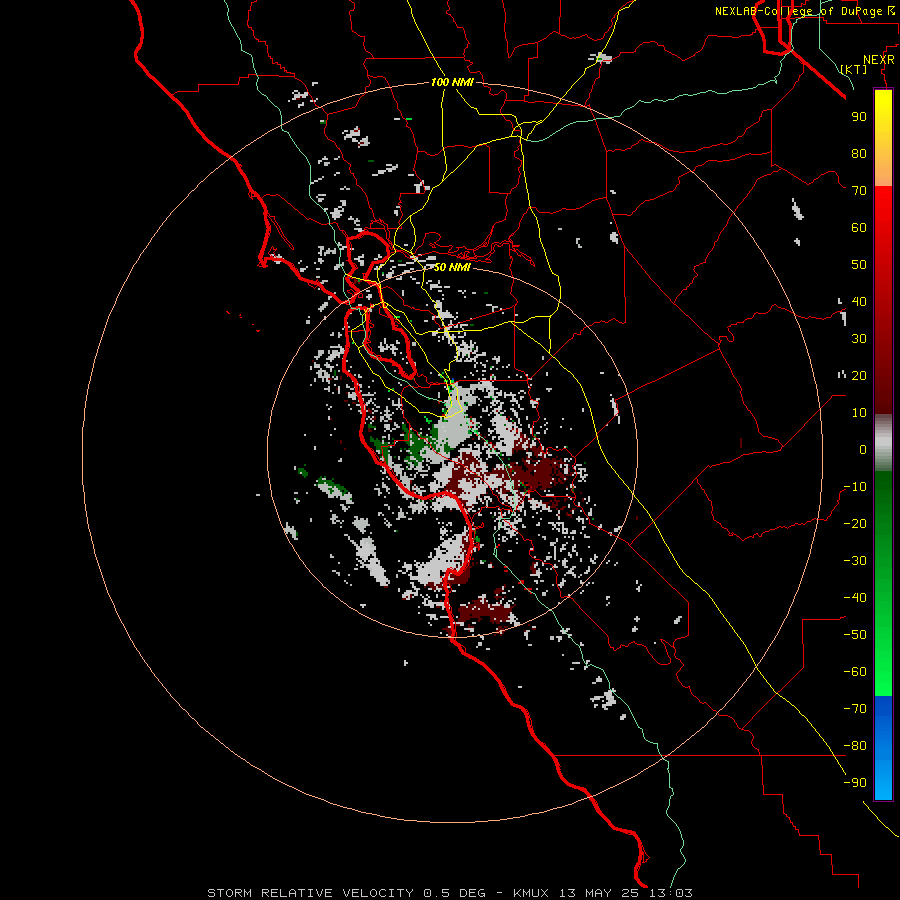Click the positive 80 knot scale label
The image size is (900, 900).
pyautogui.click(x=859, y=153)
